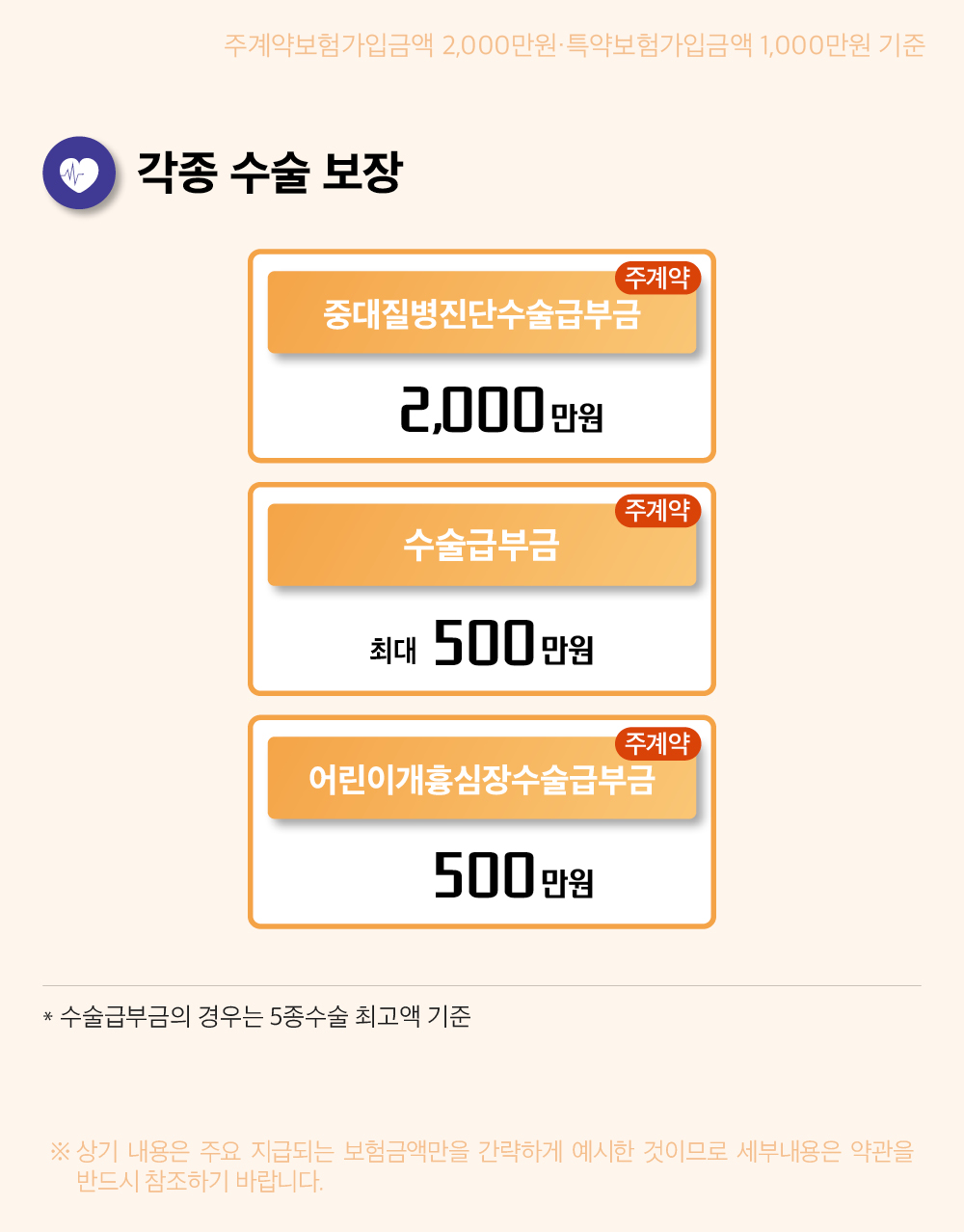The width and height of the screenshot is (964, 1232).
Task: Click the asterisk before the 수술급부금 footnote
Action: [47, 1019]
